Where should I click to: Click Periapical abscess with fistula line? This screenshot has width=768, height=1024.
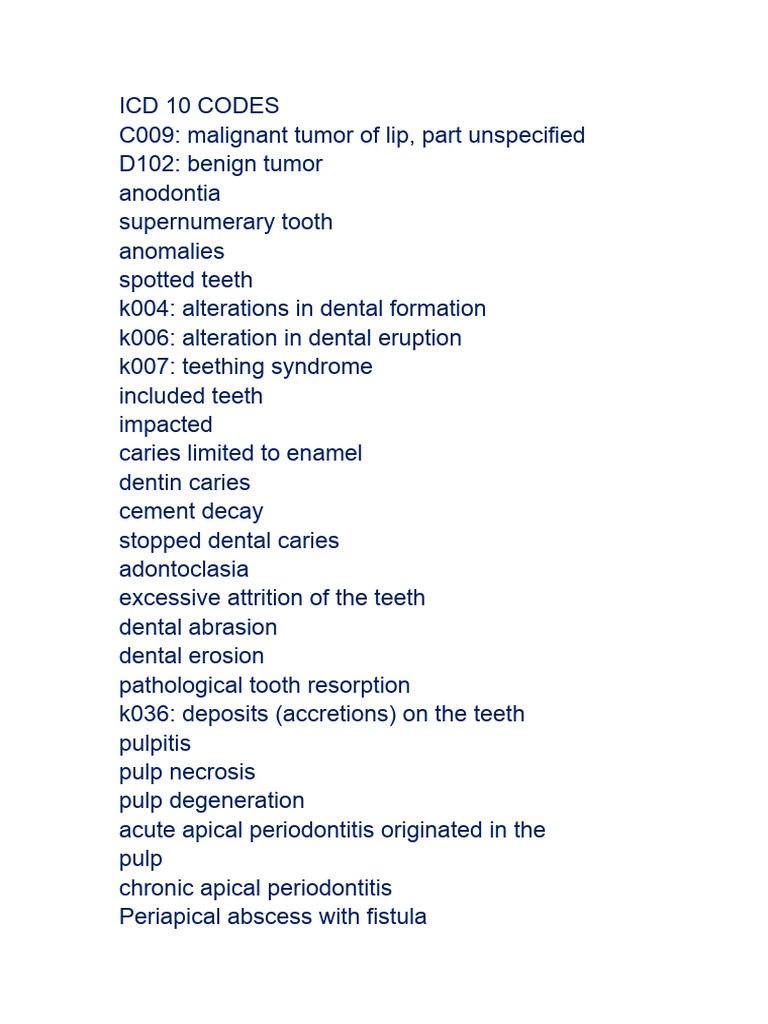click(x=273, y=917)
